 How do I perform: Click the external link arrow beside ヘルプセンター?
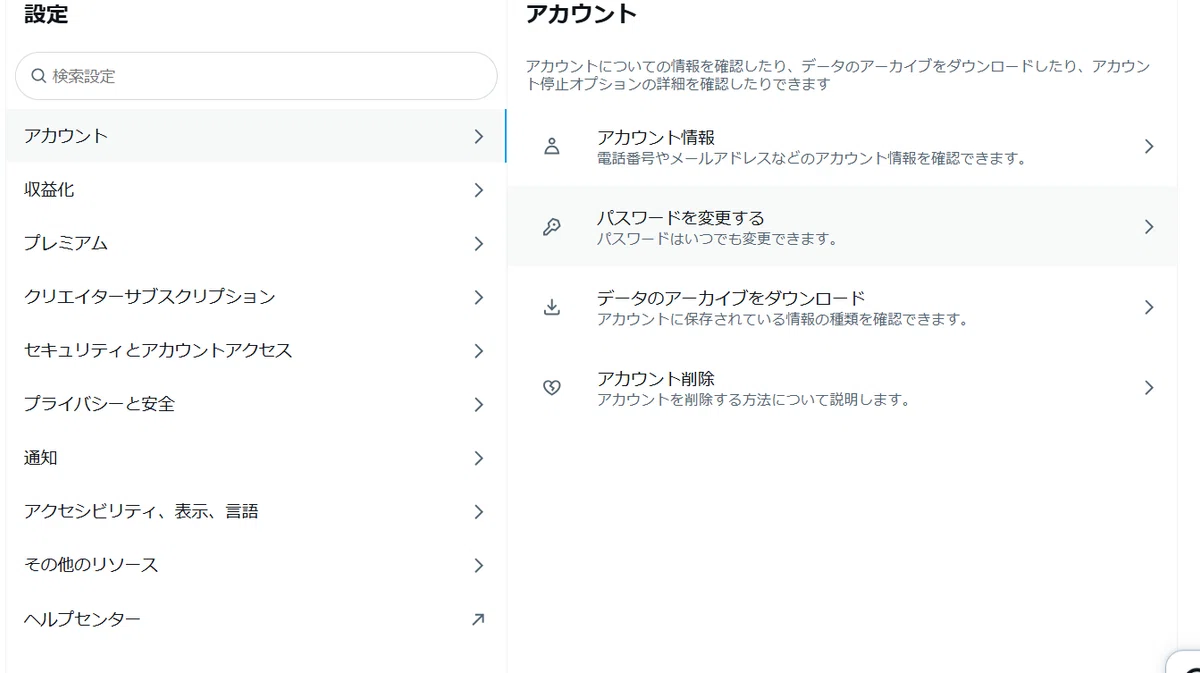(478, 619)
